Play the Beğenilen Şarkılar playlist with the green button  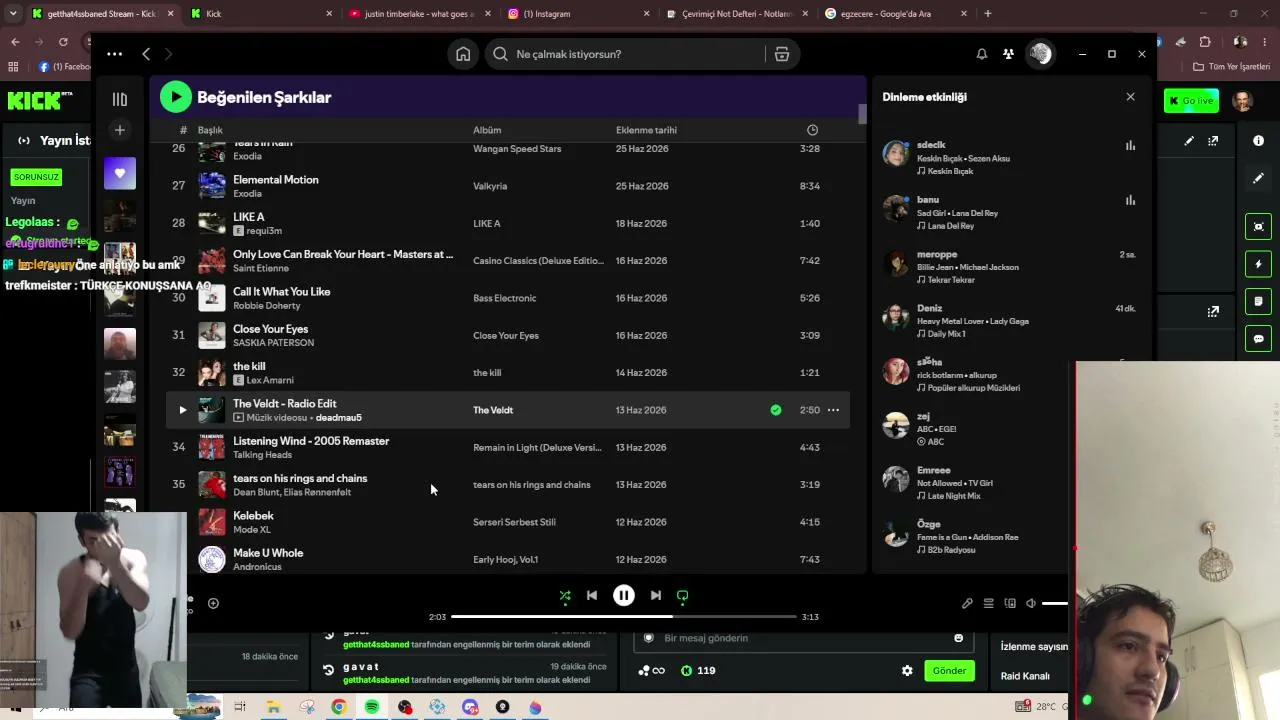[x=175, y=97]
